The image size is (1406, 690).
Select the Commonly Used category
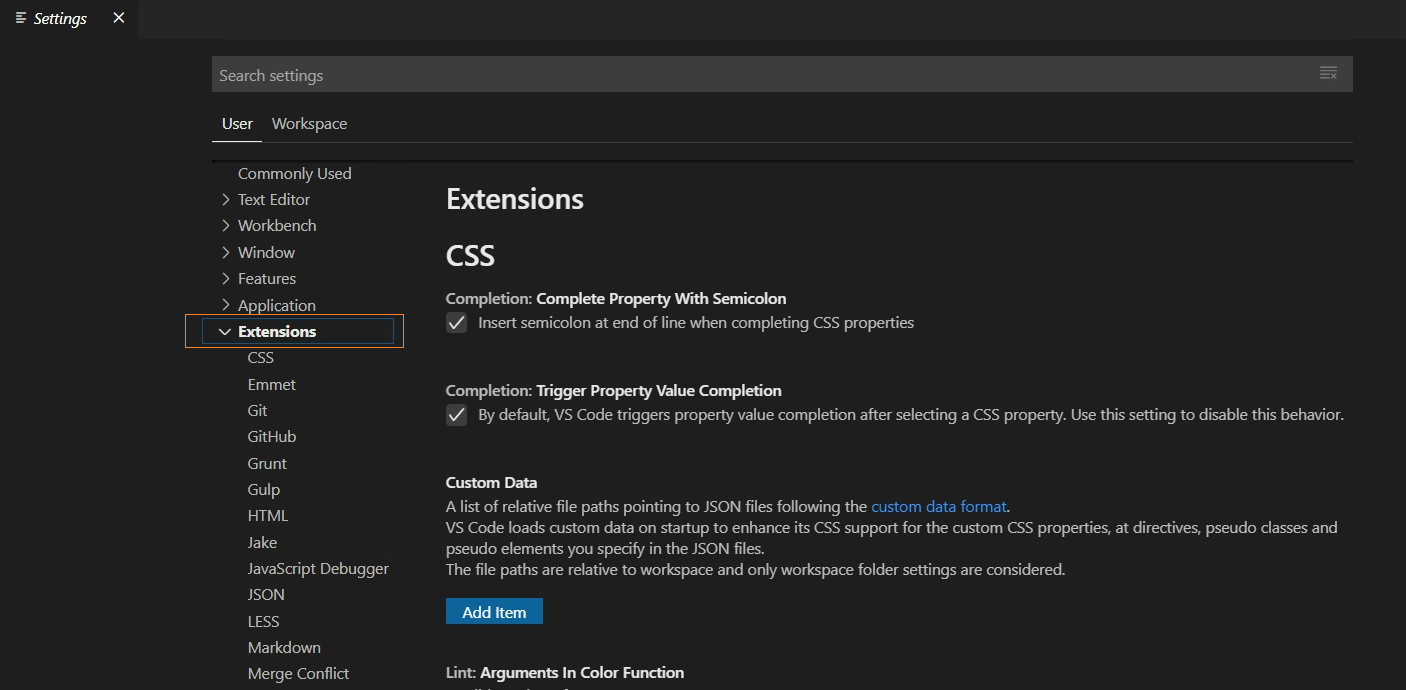pyautogui.click(x=294, y=174)
